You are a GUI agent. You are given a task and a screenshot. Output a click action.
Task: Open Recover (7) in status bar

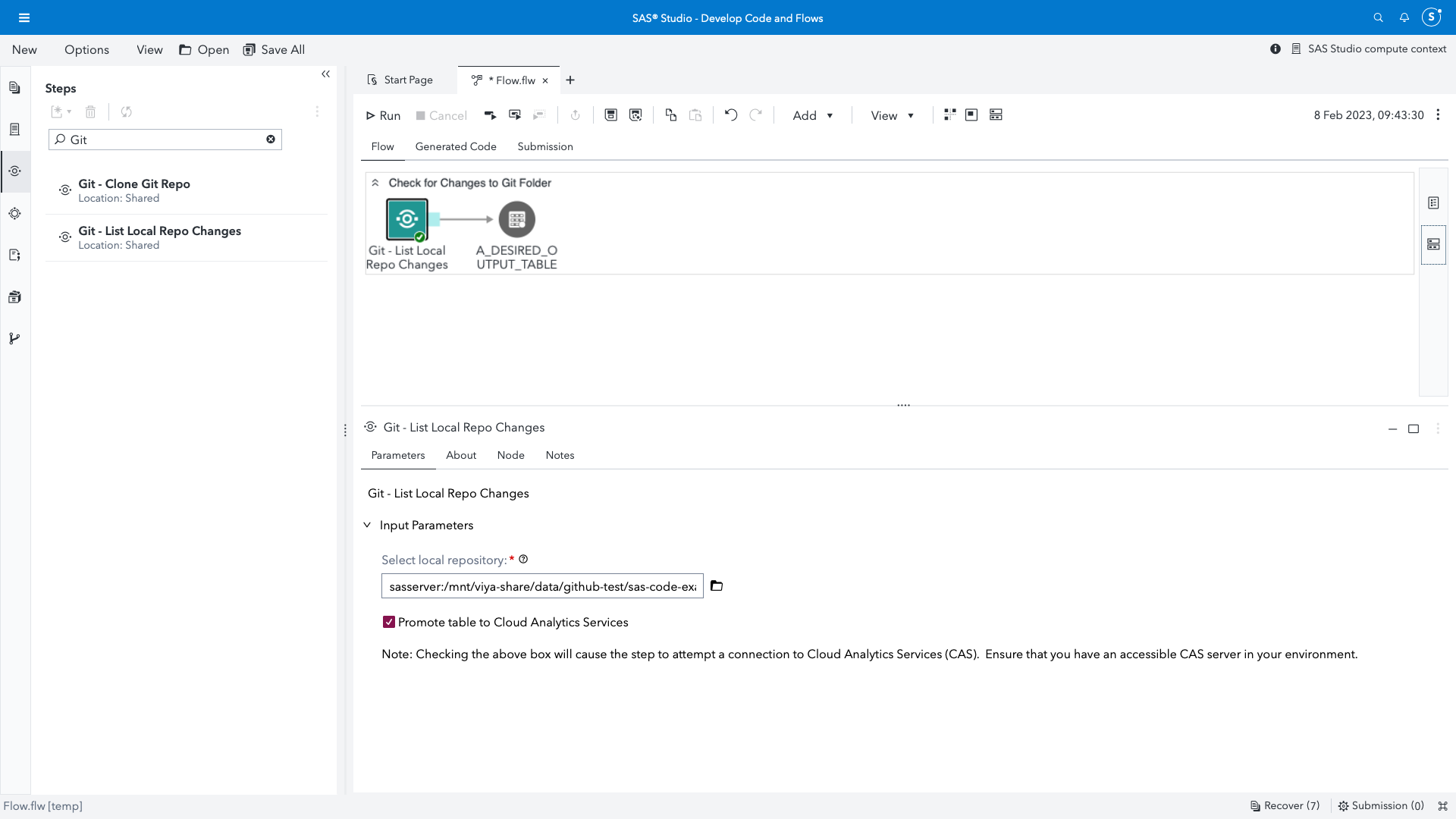click(x=1285, y=806)
